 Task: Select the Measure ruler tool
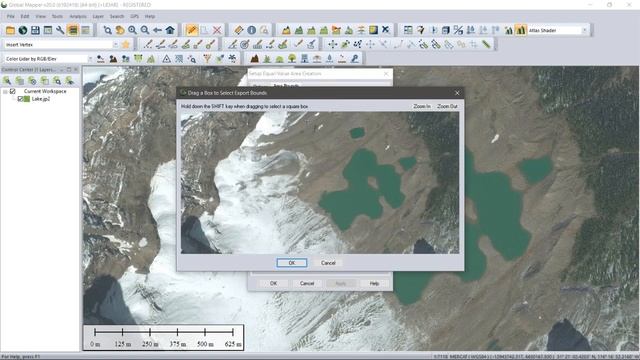(239, 30)
